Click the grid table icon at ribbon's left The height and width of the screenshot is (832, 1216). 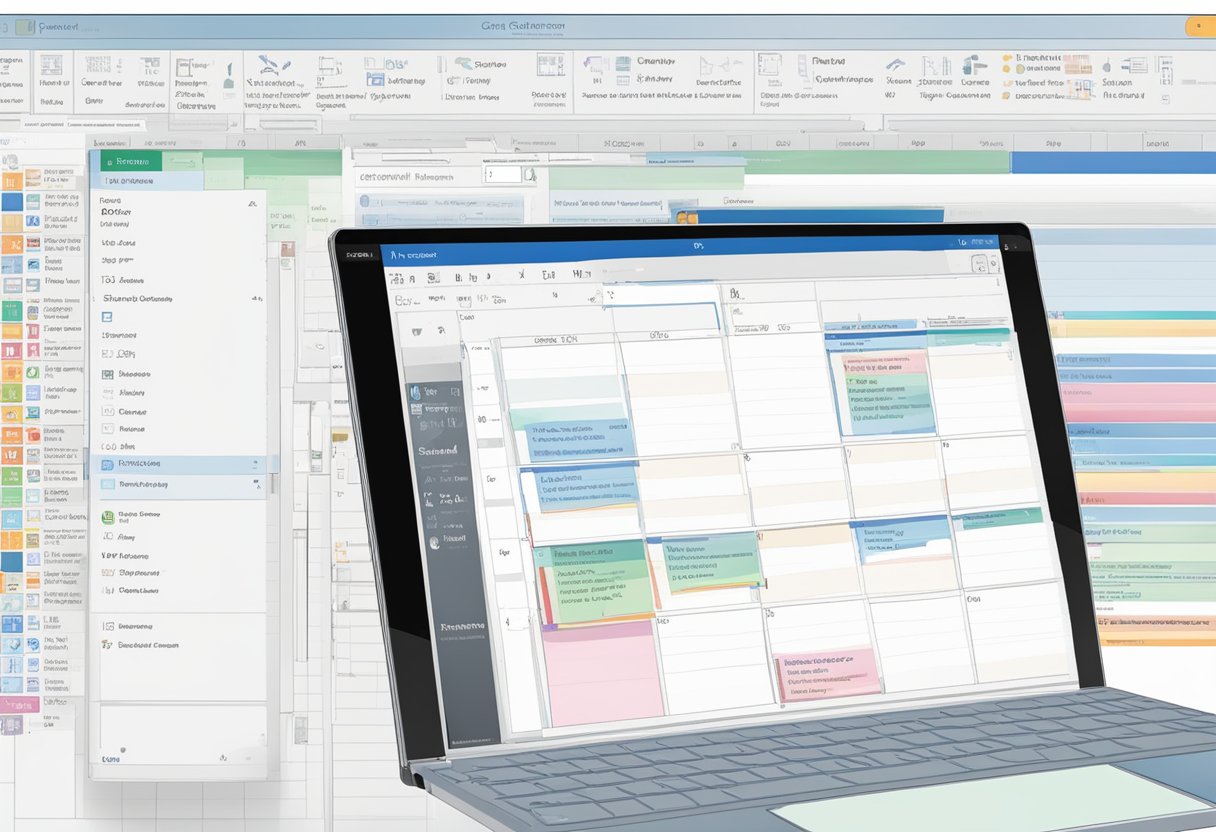pyautogui.click(x=50, y=66)
